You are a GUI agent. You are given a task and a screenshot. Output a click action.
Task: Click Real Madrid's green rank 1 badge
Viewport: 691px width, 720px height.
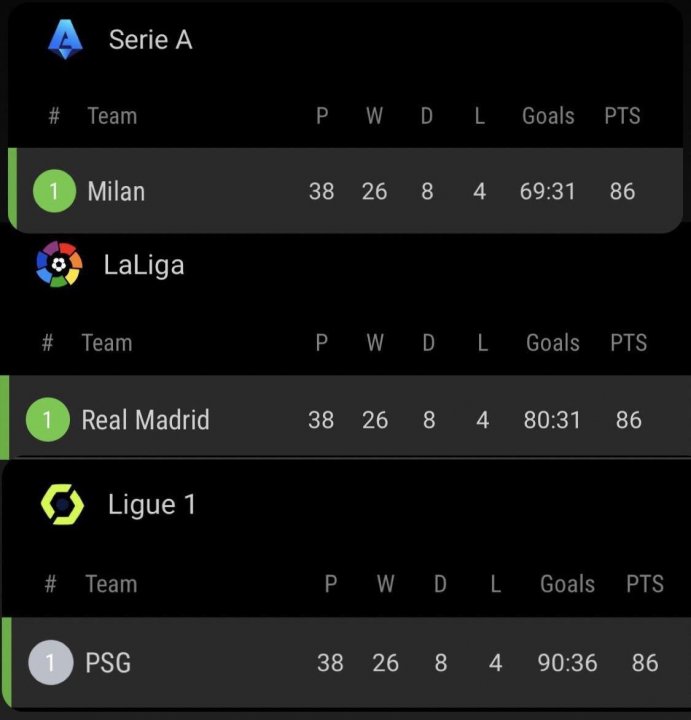pos(47,419)
